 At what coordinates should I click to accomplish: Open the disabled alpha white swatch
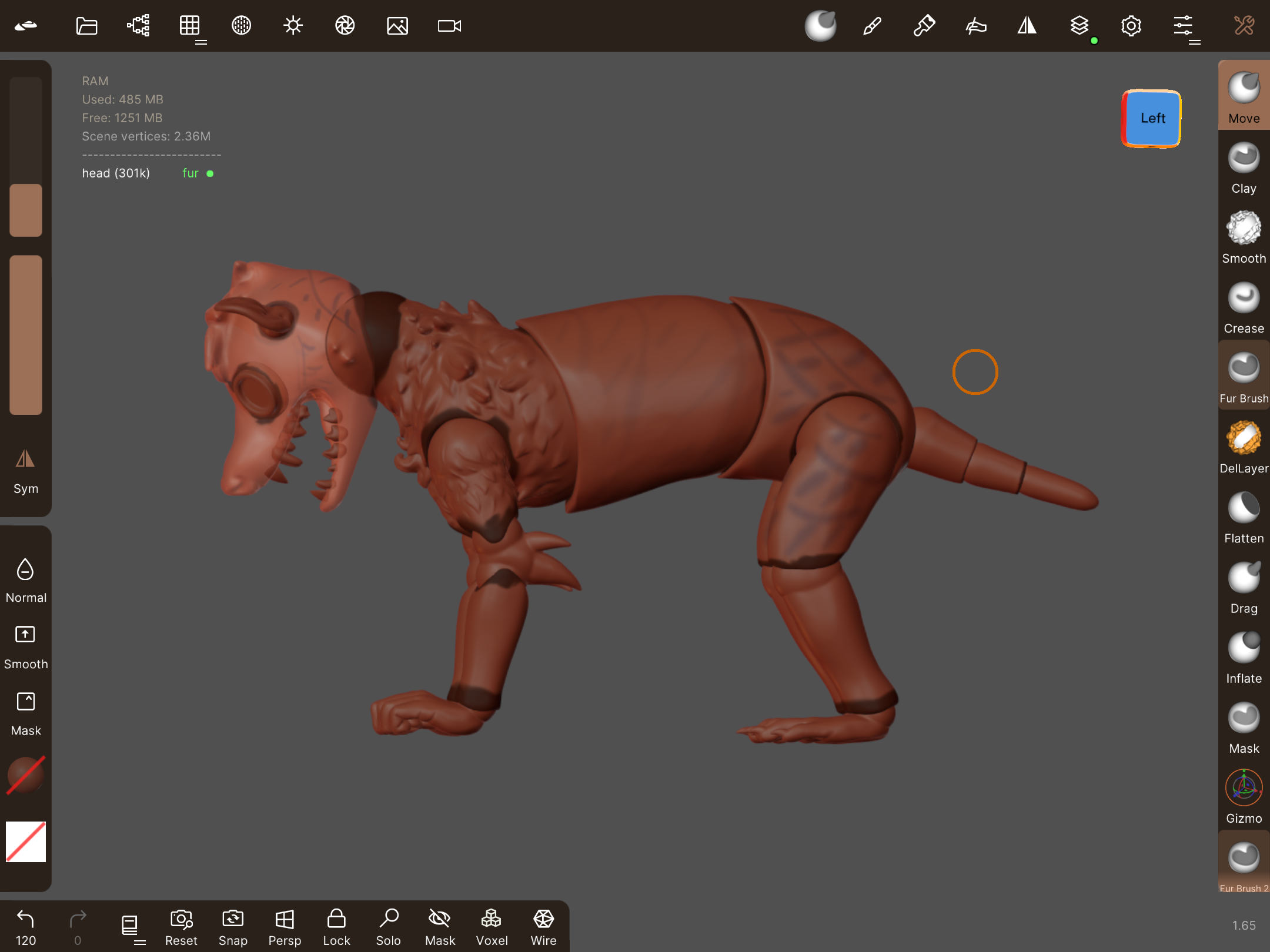point(25,842)
